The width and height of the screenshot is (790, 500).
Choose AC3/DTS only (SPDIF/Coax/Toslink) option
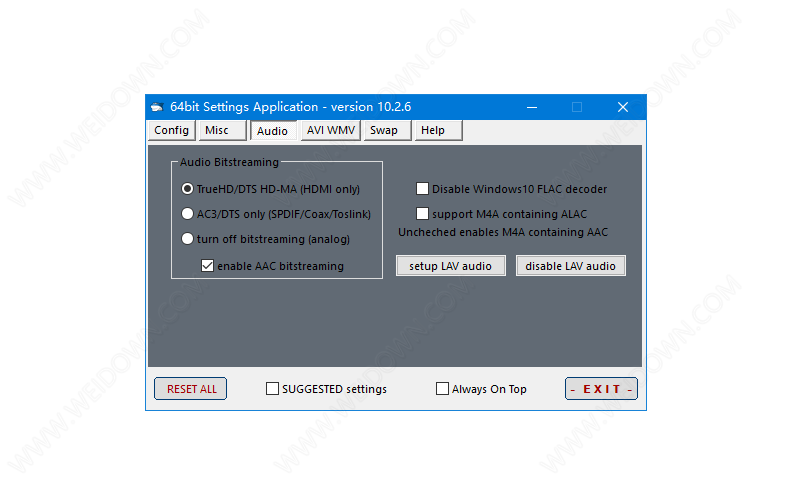(187, 213)
